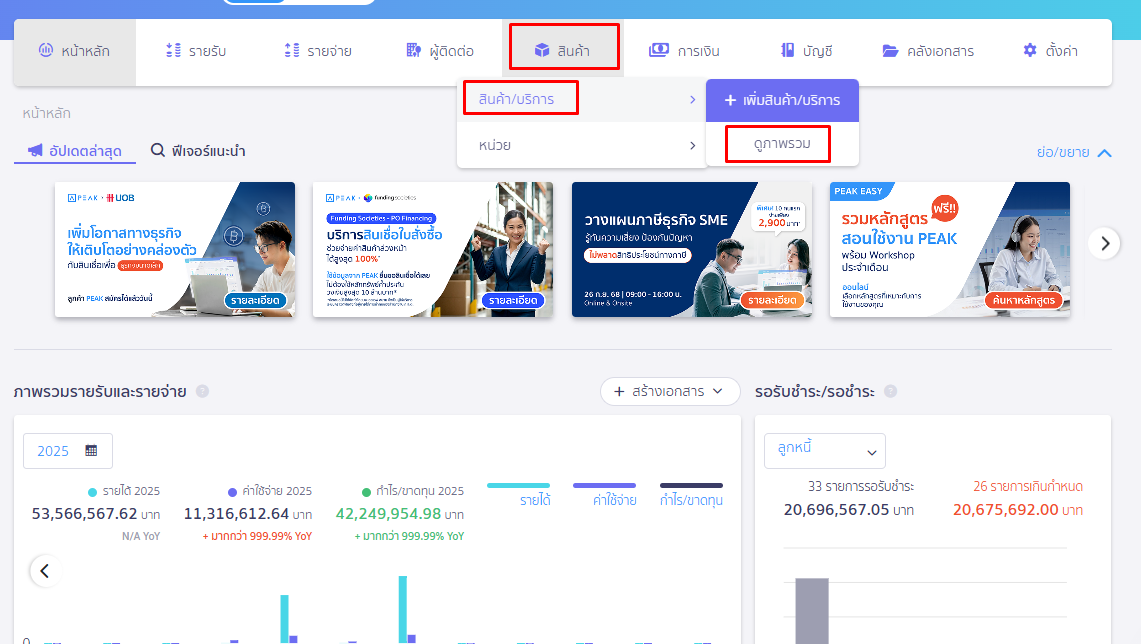
Task: Expand the สินค้า/บริการ submenu chevron
Action: [693, 100]
